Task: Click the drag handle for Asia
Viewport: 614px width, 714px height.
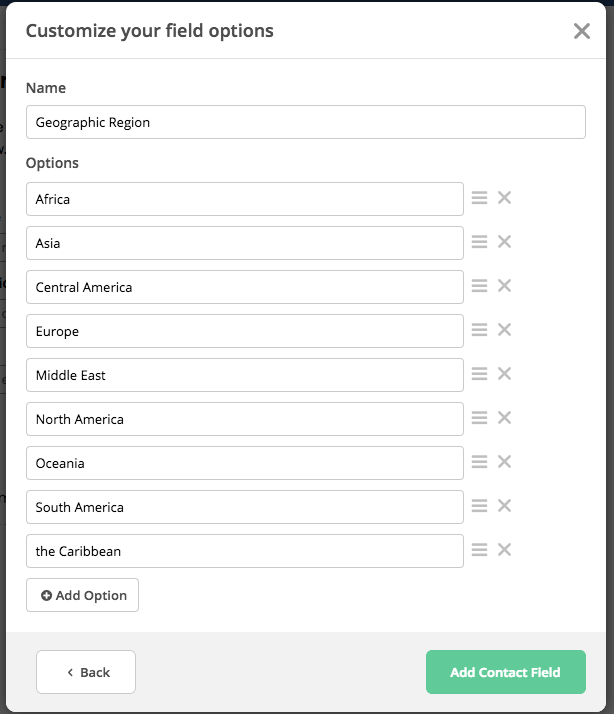Action: coord(479,242)
